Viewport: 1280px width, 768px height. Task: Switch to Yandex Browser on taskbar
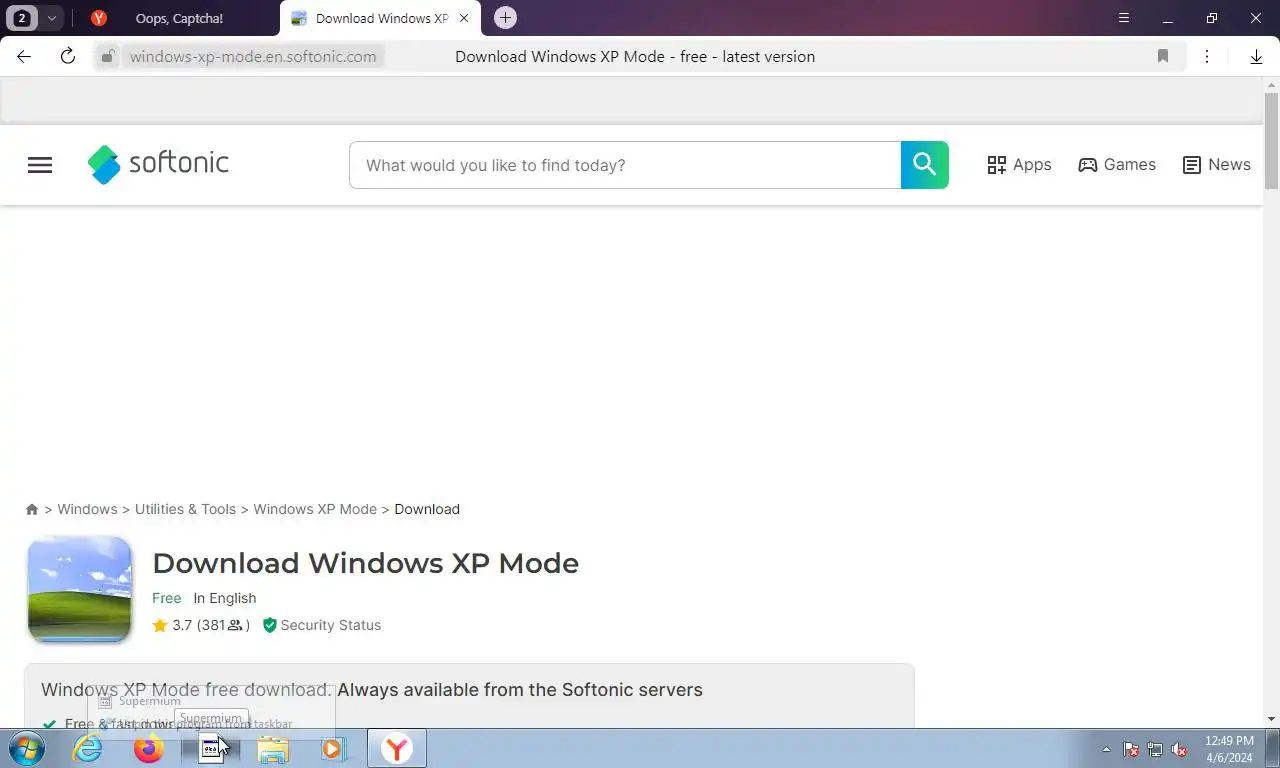coord(397,748)
